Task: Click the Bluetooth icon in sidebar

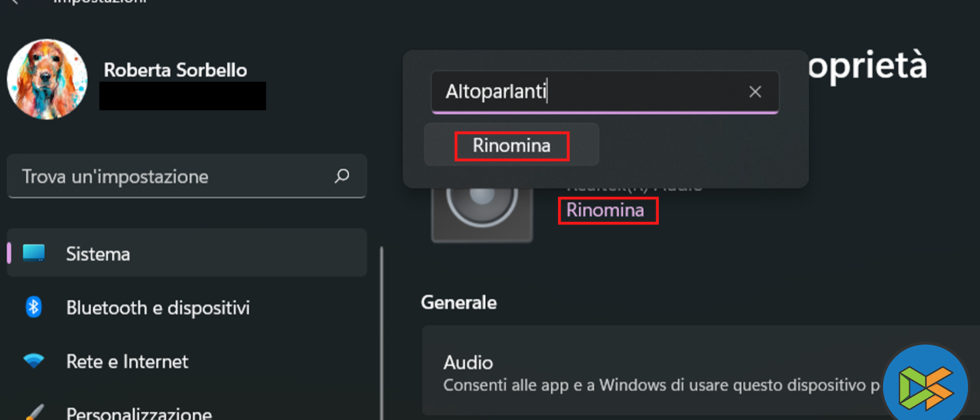Action: click(33, 307)
